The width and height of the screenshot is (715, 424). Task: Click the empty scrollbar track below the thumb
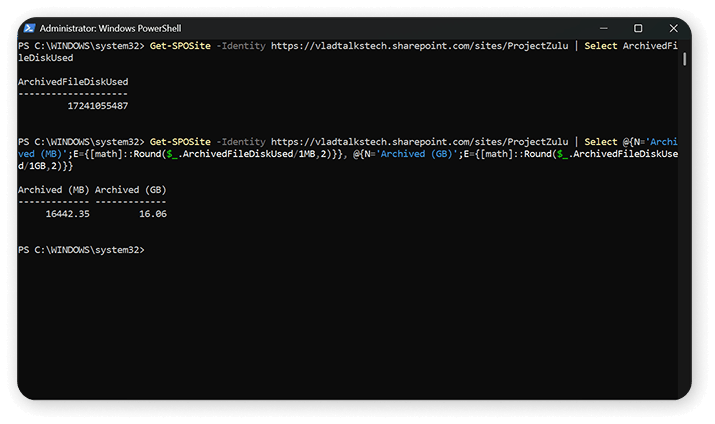point(685,250)
